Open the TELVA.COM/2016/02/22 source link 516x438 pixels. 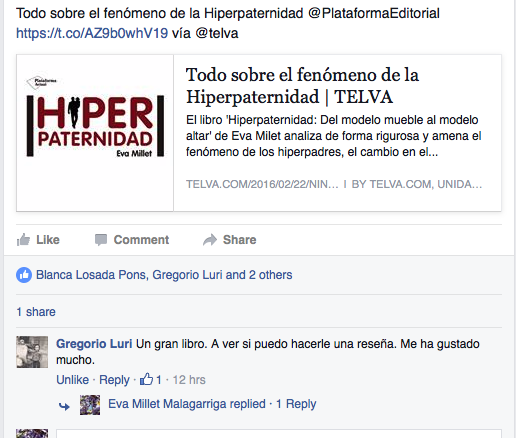(x=262, y=184)
